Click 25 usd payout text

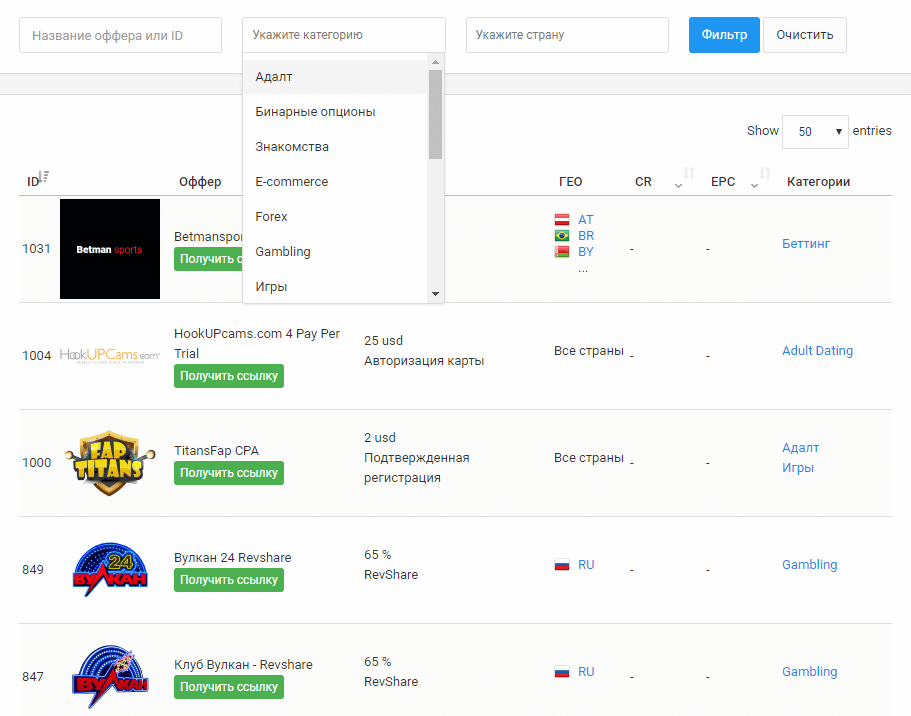383,341
